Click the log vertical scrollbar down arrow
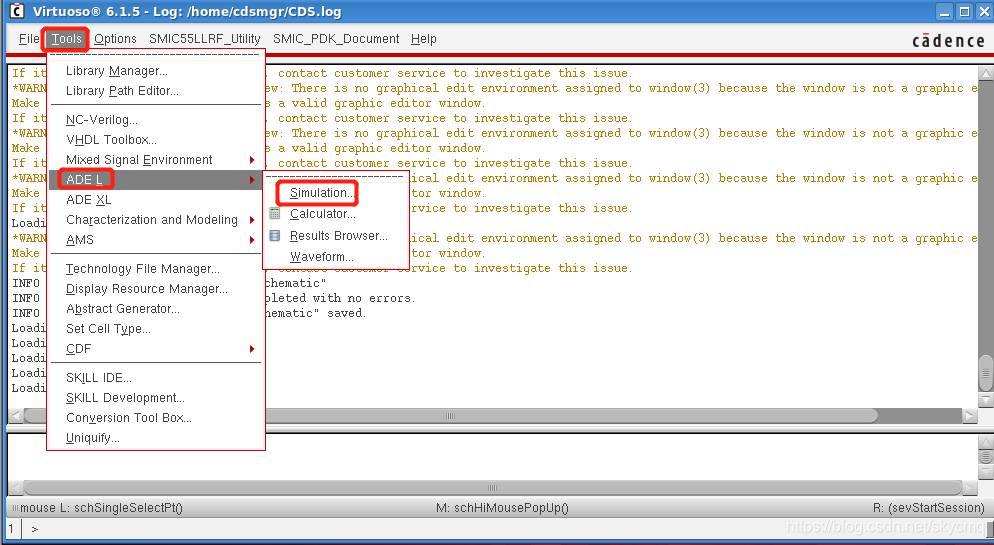The image size is (994, 545). 986,401
